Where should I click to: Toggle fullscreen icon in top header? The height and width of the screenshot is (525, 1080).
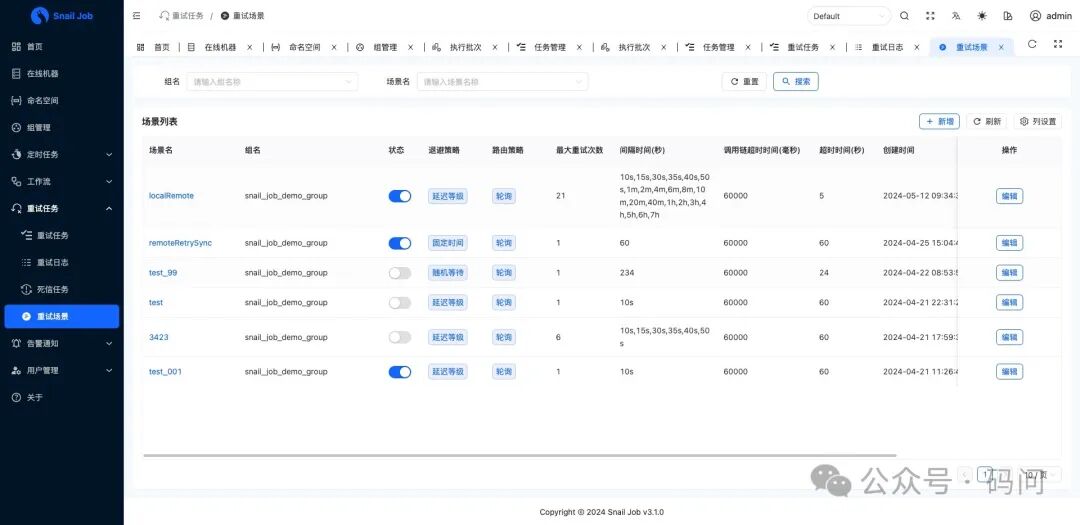pos(931,16)
